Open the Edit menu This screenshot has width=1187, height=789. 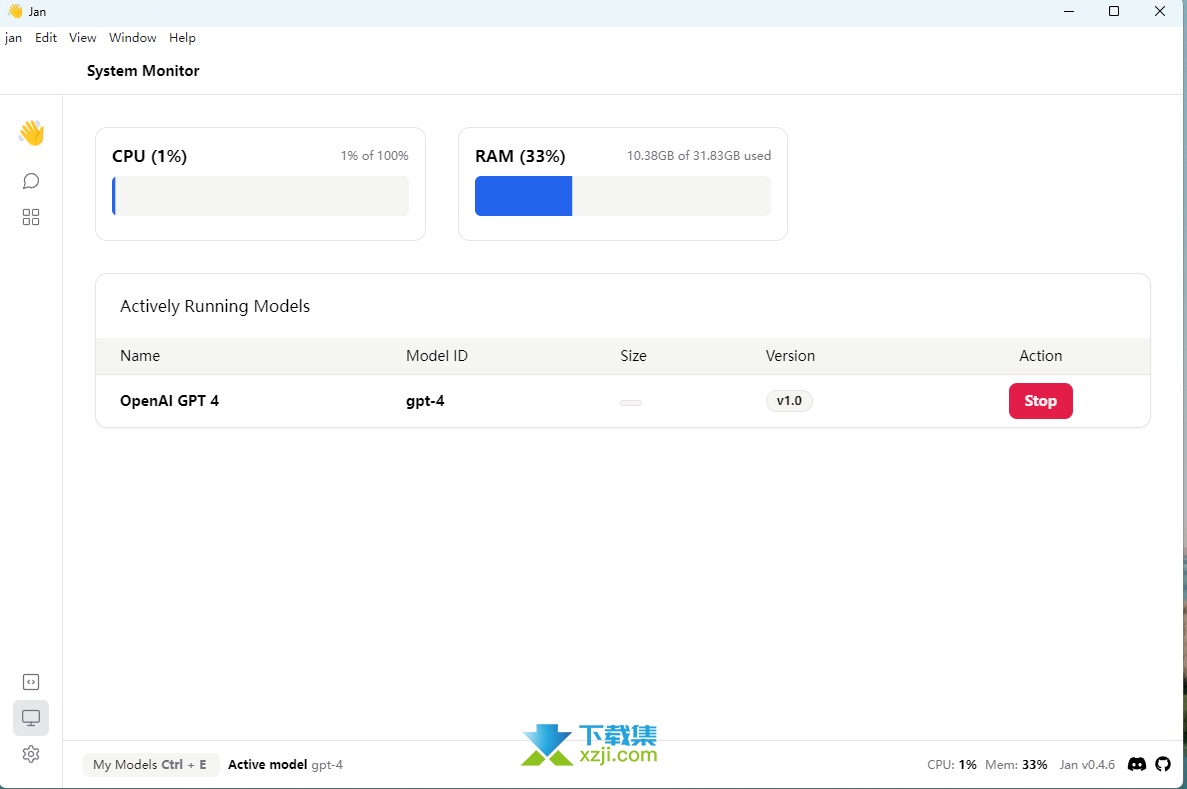45,38
